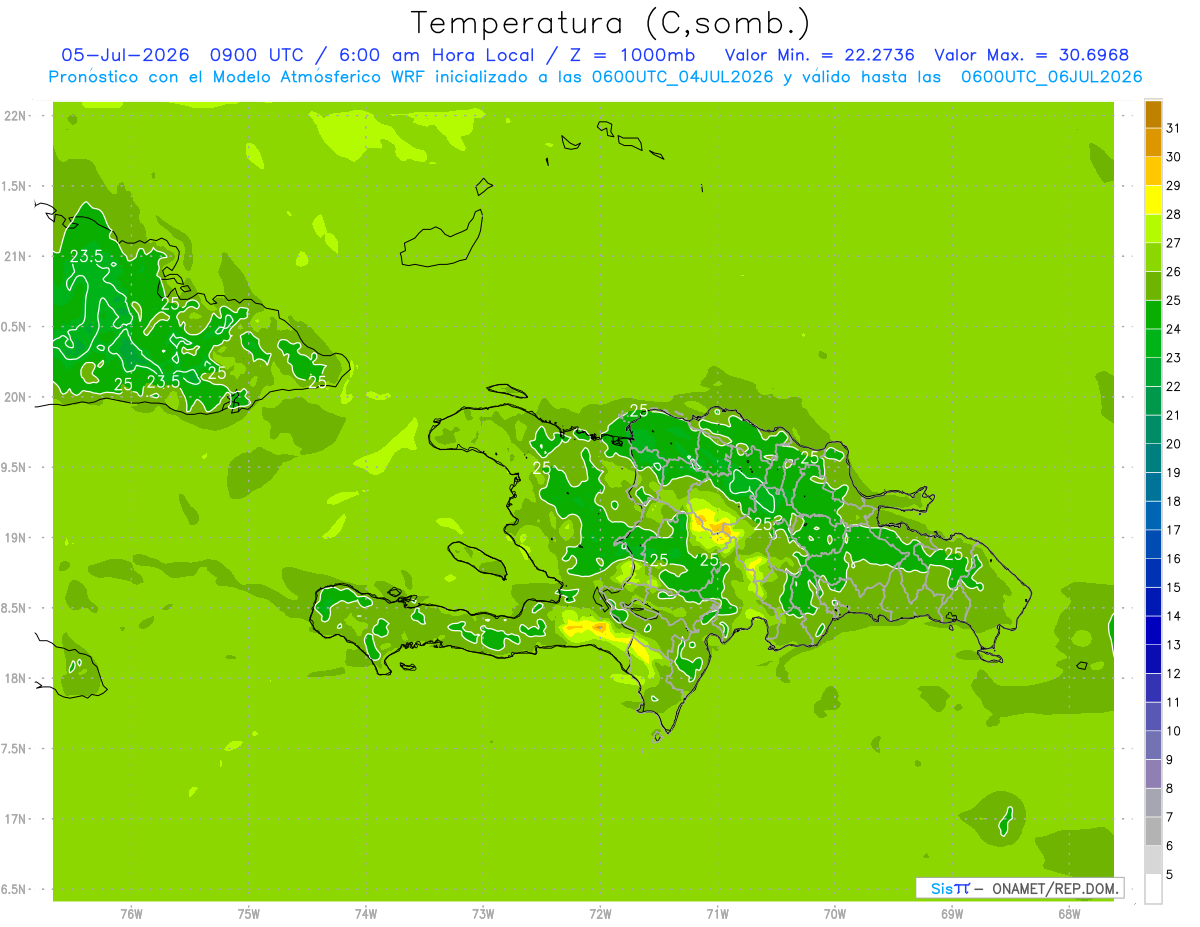Click the color scale label '7'
The image size is (1200, 927).
[1170, 817]
